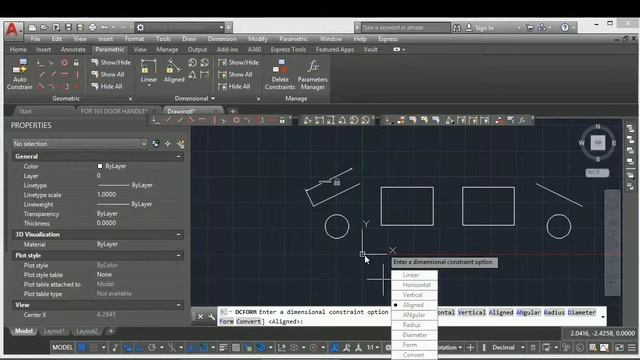The image size is (640, 360).
Task: Click the Material ByLayer property value
Action: click(x=107, y=244)
